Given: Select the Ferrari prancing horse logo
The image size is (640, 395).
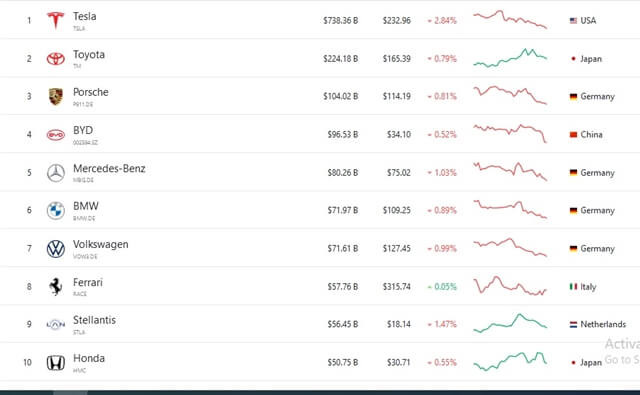Looking at the screenshot, I should tap(56, 286).
